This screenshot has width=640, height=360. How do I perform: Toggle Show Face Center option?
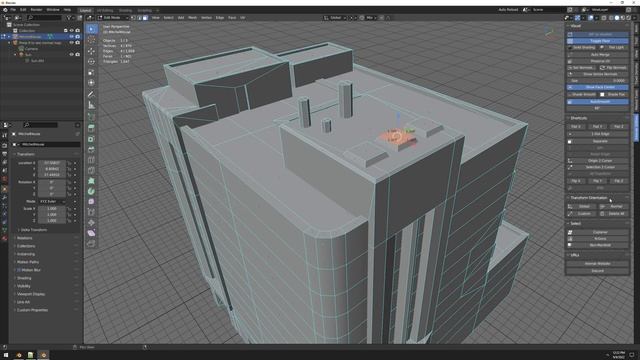598,87
